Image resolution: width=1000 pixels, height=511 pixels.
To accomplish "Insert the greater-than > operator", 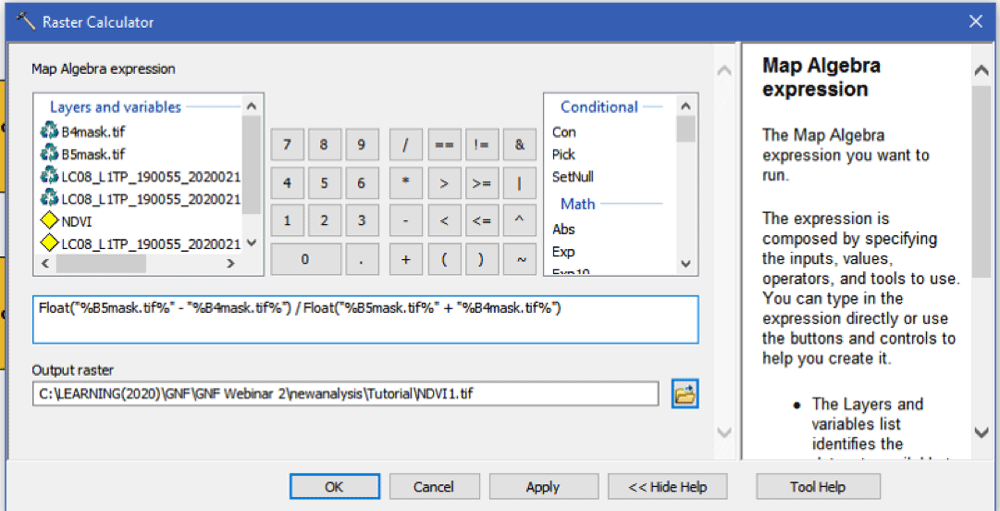I will [444, 183].
